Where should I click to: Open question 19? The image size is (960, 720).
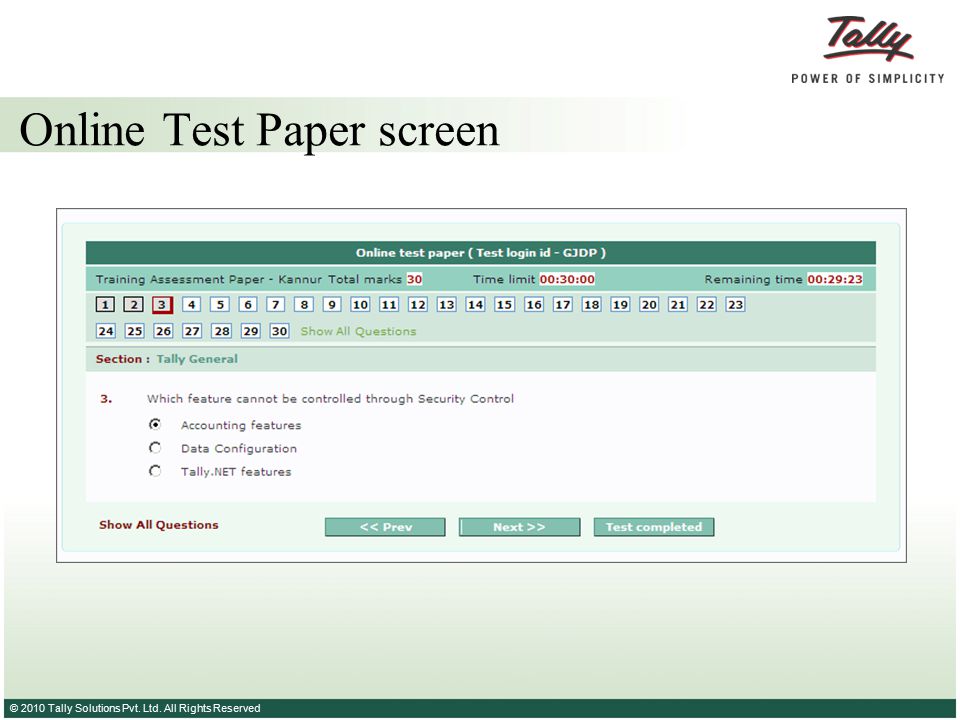(620, 304)
